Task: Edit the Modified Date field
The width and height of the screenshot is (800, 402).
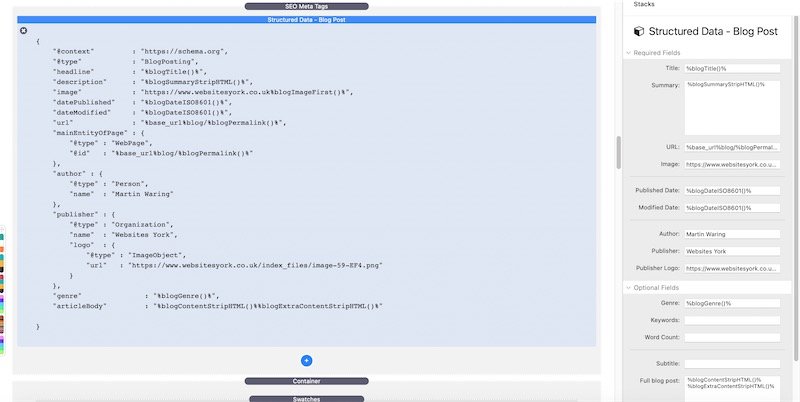Action: coord(732,208)
